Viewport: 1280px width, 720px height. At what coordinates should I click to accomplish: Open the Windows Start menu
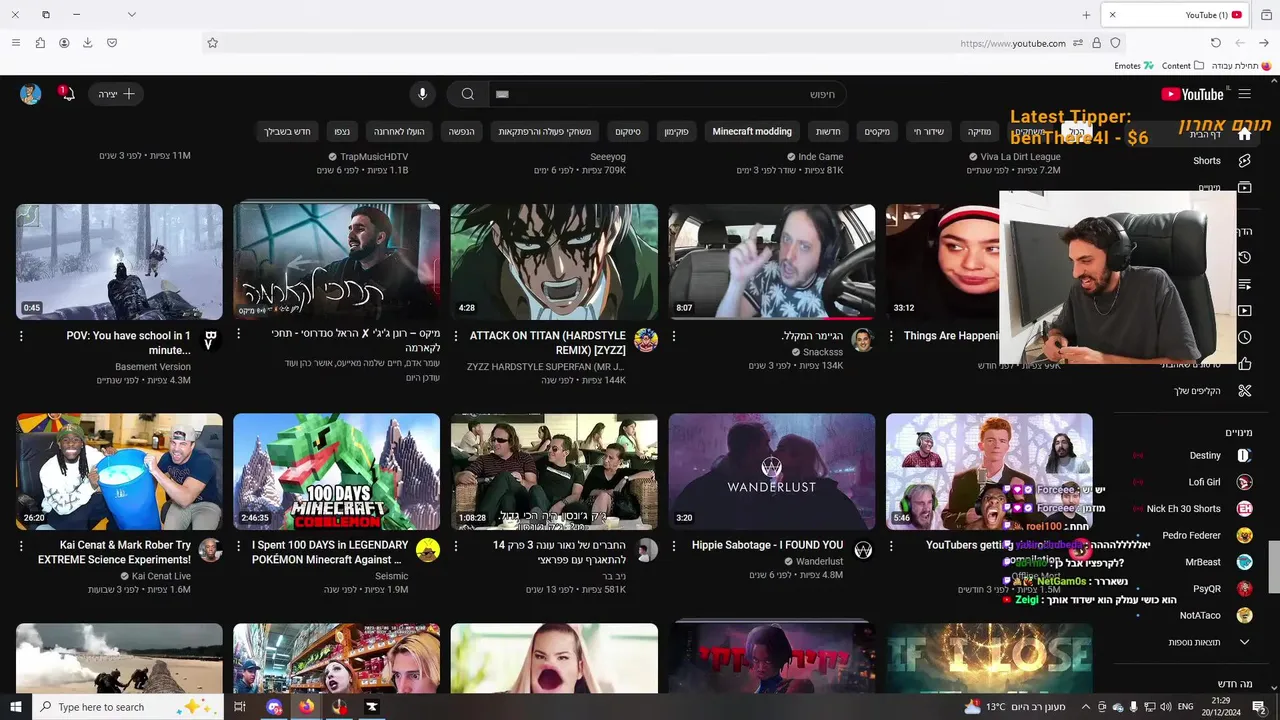click(16, 706)
